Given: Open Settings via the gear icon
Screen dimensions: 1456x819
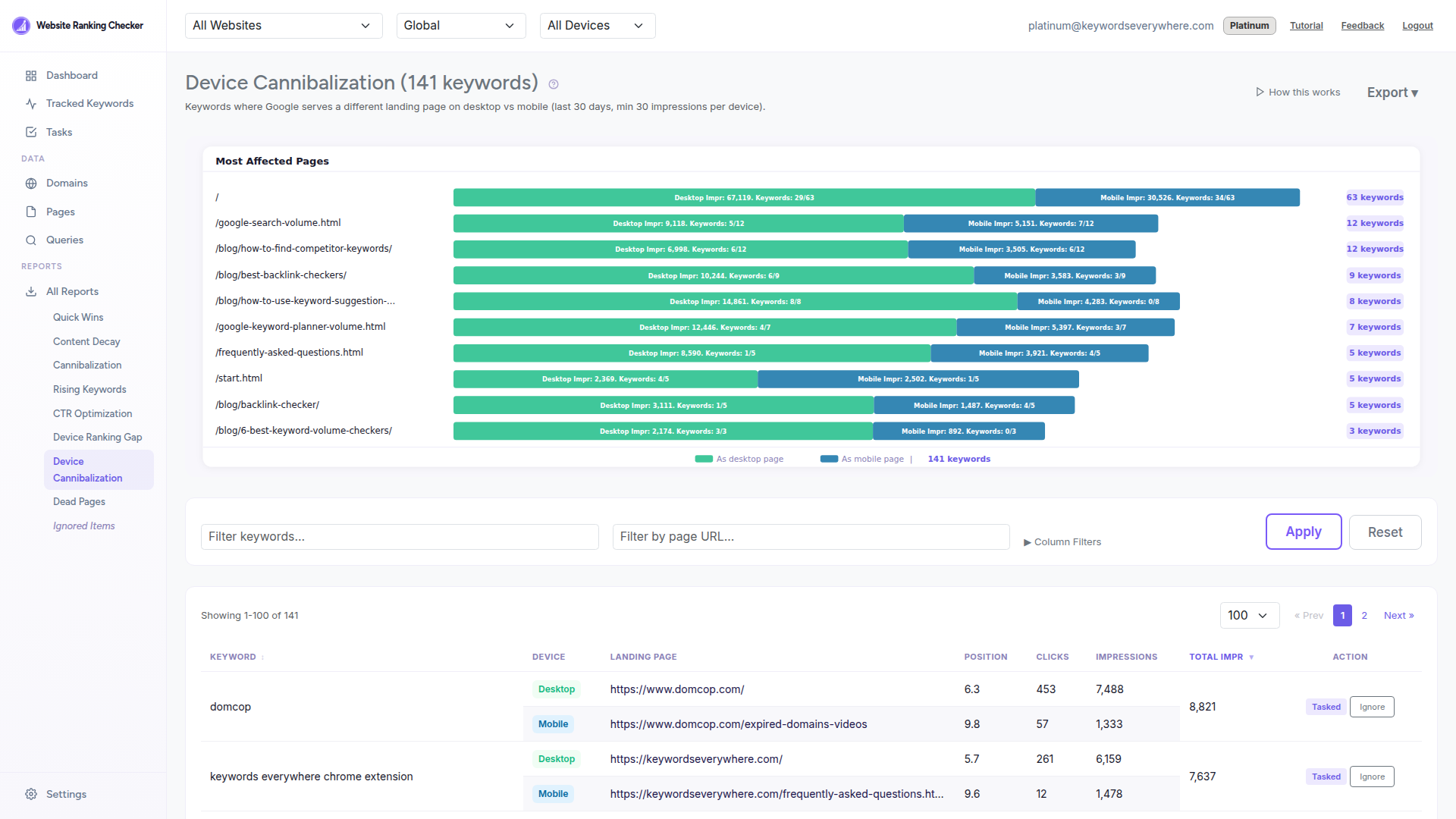Looking at the screenshot, I should [31, 793].
